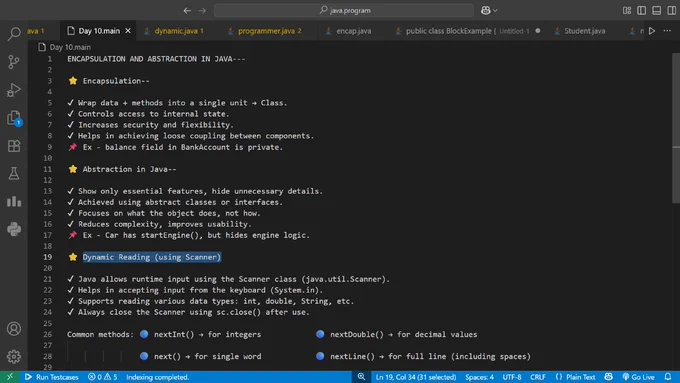Open notifications bell

click(x=668, y=377)
